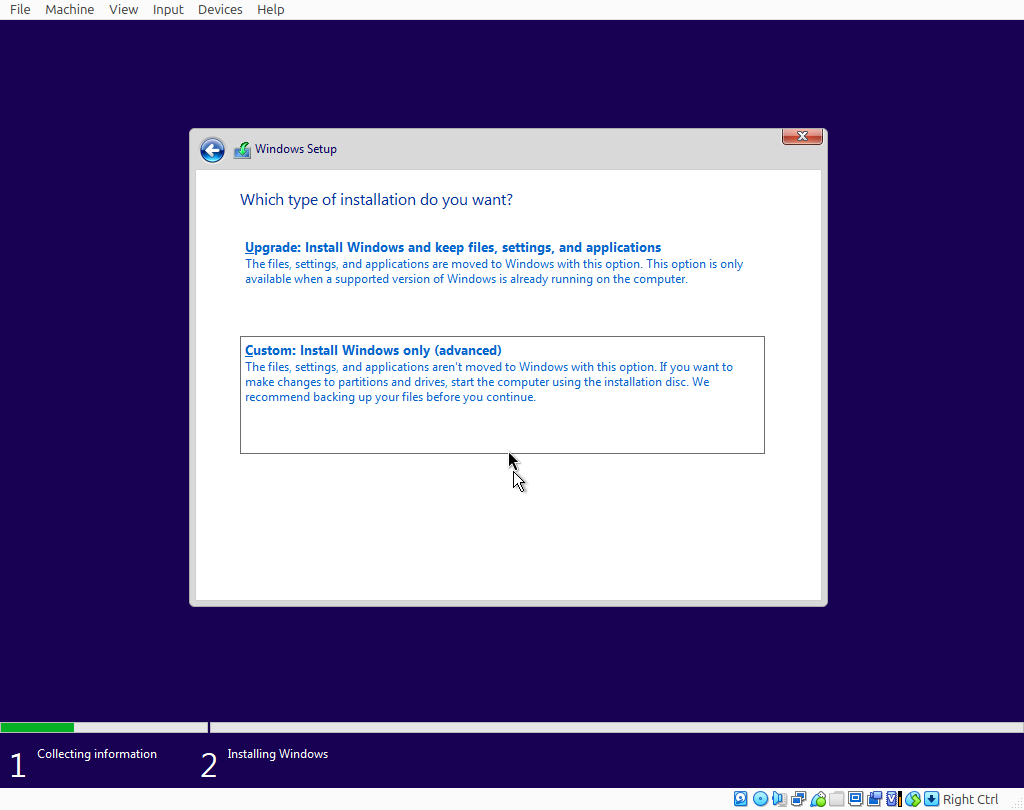Click the shared folders status icon

(x=837, y=799)
